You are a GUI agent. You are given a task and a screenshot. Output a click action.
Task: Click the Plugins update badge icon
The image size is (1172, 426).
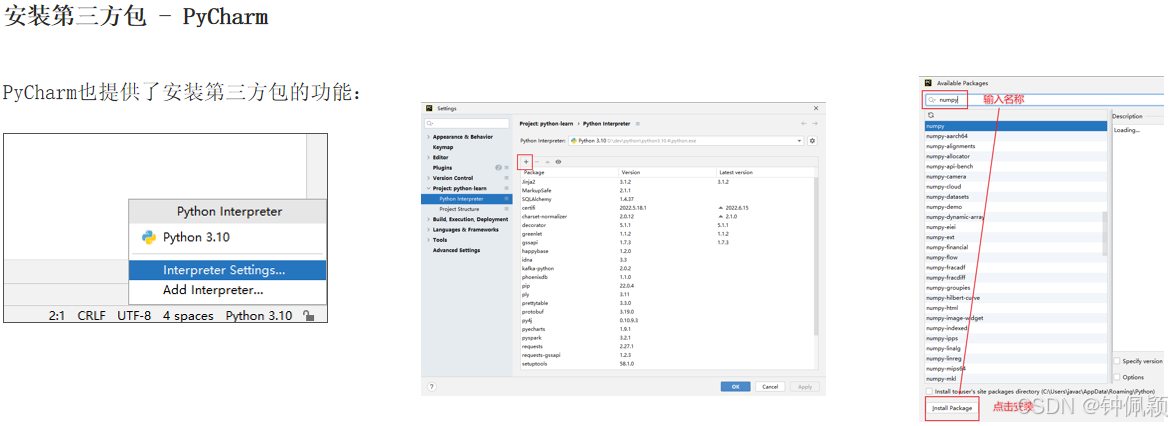[x=499, y=167]
